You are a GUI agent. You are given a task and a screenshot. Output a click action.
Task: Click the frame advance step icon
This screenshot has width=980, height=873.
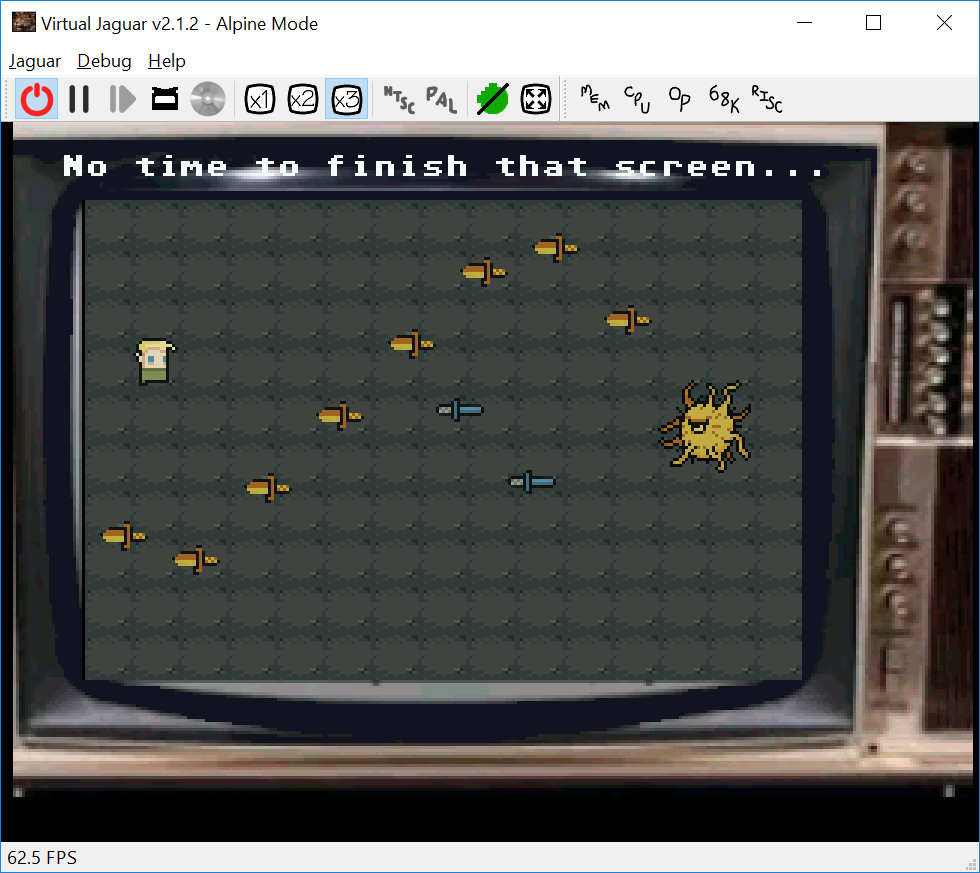point(122,99)
